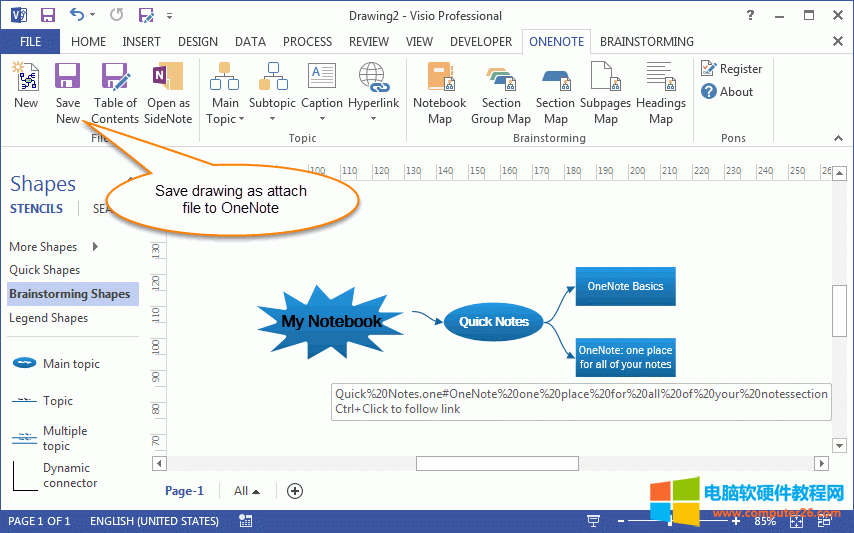Add a new page with plus icon
This screenshot has height=533, width=854.
click(x=294, y=491)
